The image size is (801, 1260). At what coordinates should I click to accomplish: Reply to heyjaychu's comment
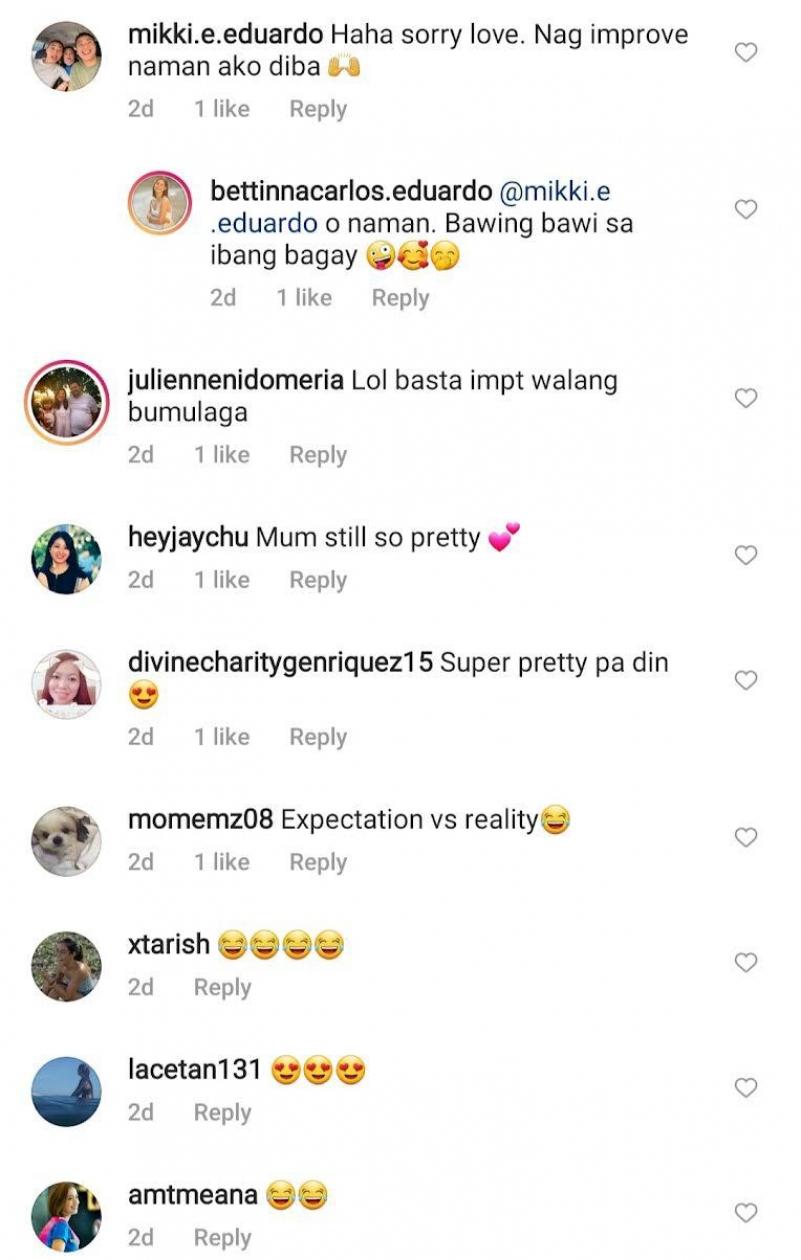pos(318,580)
